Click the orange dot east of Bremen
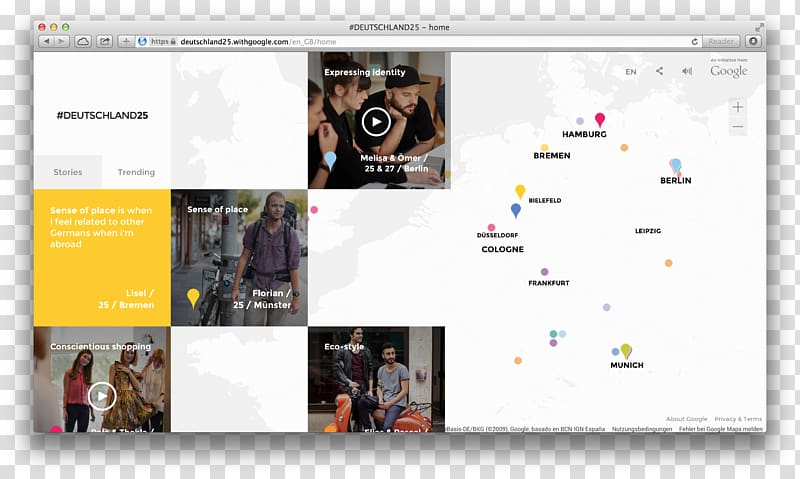This screenshot has width=800, height=479. (624, 148)
